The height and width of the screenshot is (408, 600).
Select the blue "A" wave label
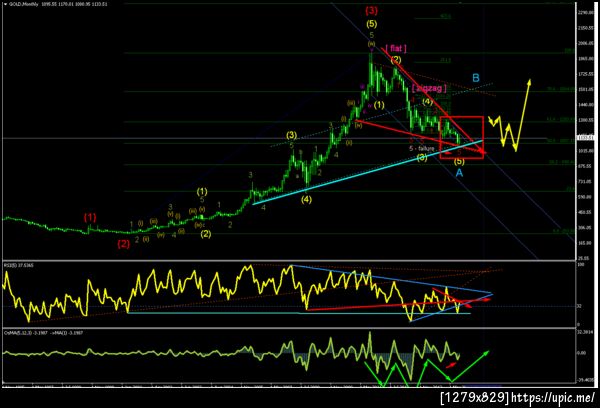point(459,173)
